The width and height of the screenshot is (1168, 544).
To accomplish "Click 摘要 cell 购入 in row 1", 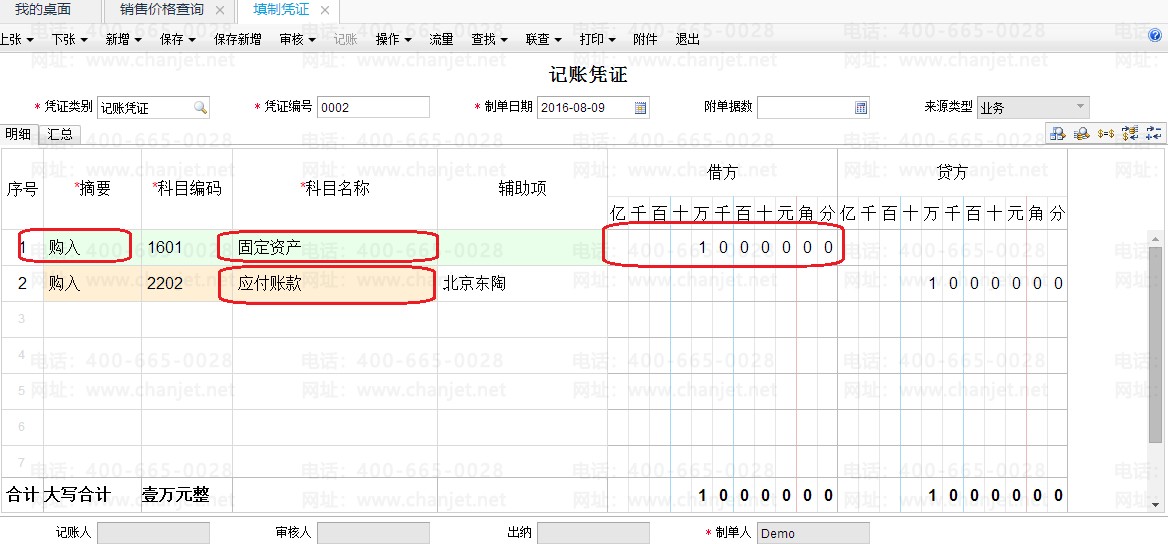I will (92, 247).
